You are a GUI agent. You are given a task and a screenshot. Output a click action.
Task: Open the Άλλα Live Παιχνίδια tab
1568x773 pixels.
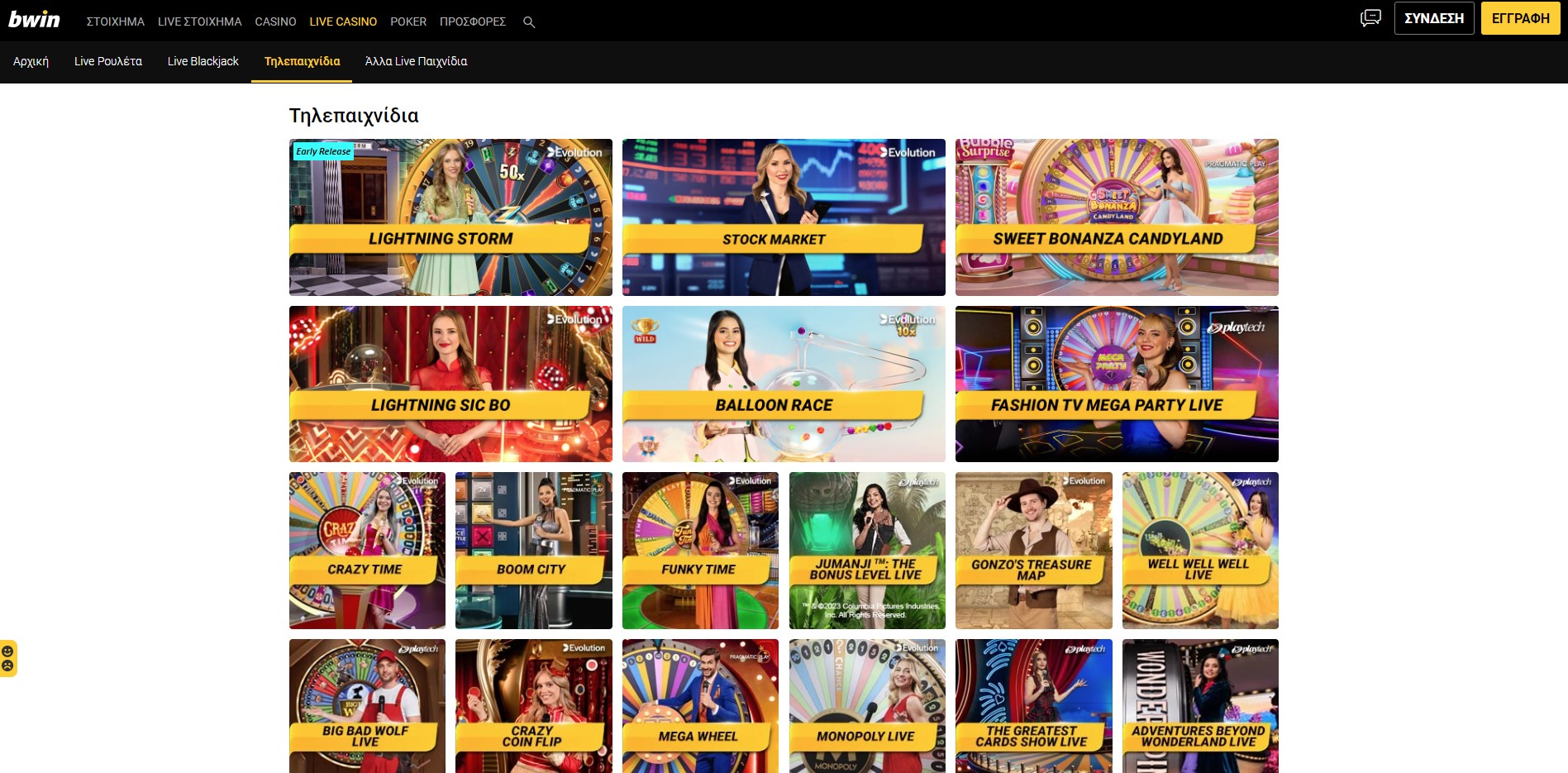point(414,61)
